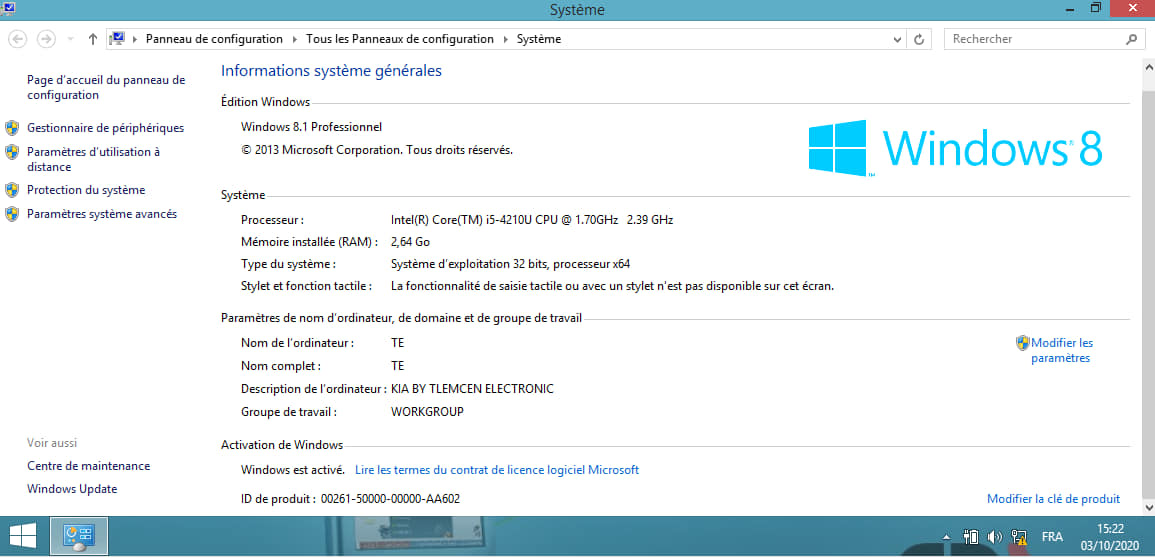Click the magnifier search icon
Screen dimensions: 1155x558
pos(1132,39)
